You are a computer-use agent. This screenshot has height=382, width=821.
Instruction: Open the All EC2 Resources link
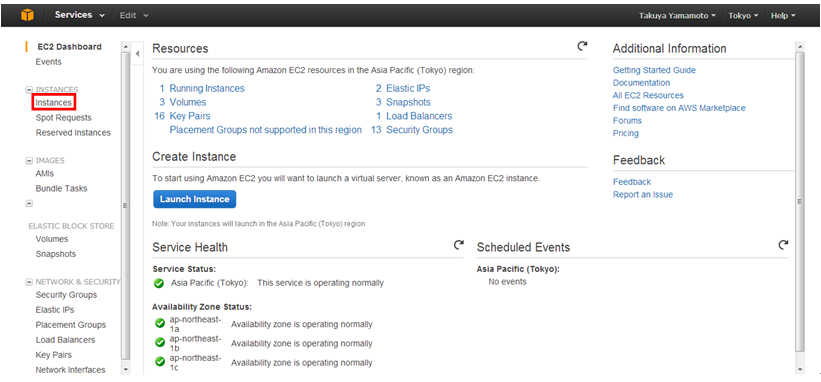[648, 95]
